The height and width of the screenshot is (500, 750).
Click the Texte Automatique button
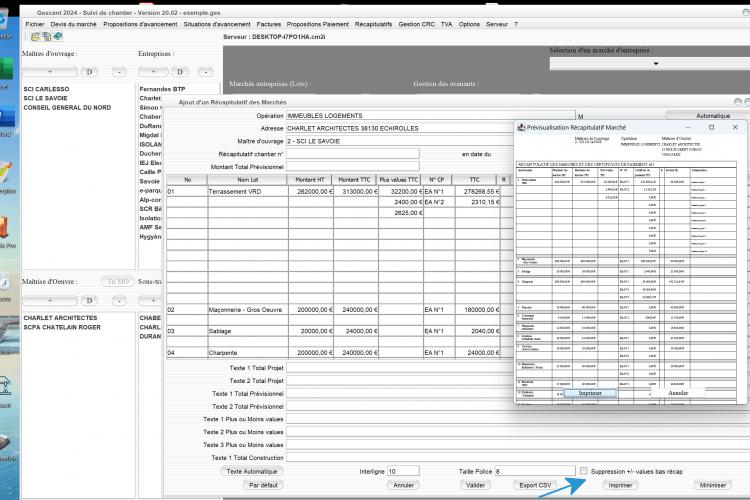pos(252,471)
